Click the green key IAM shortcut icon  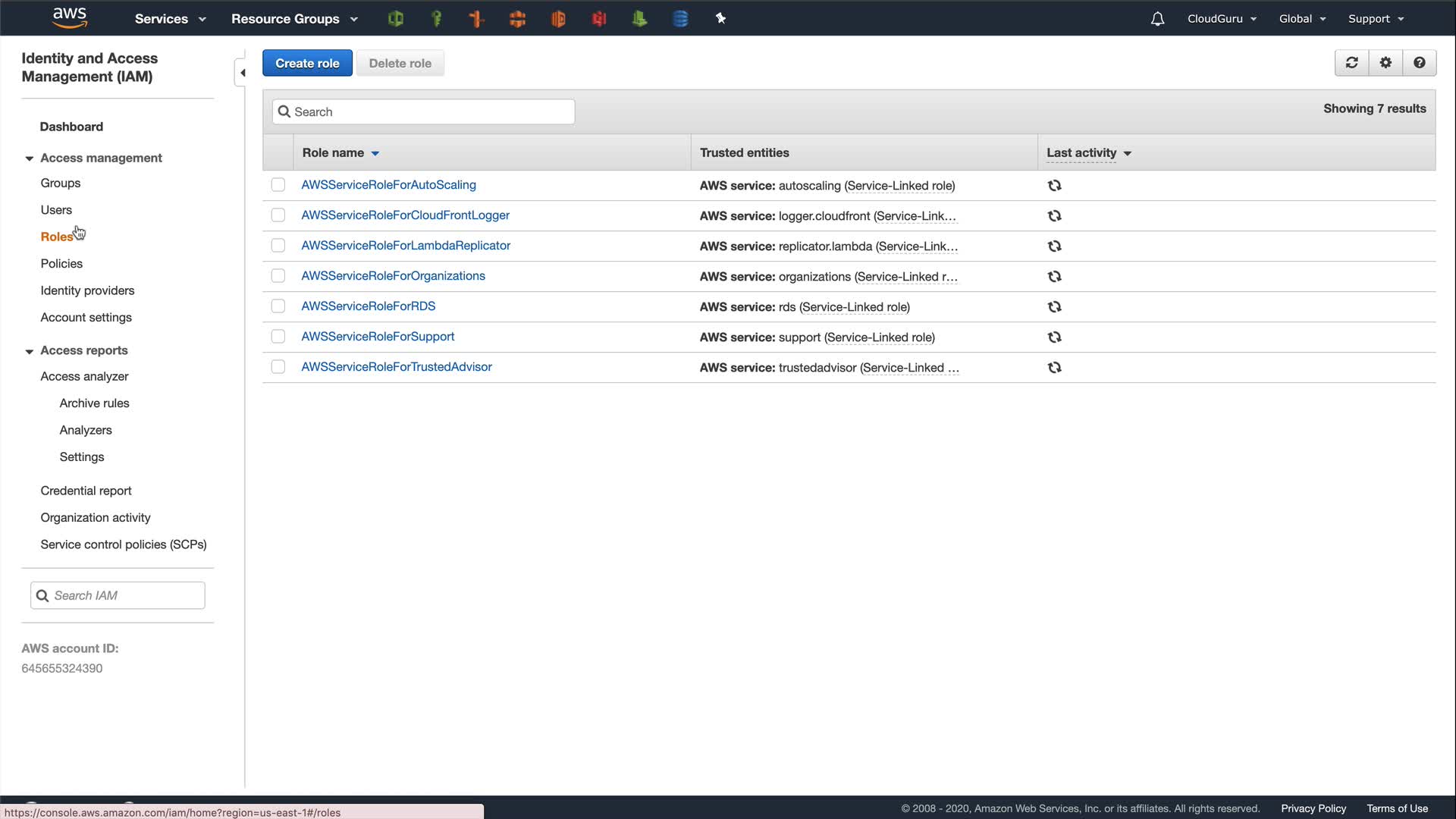[436, 19]
